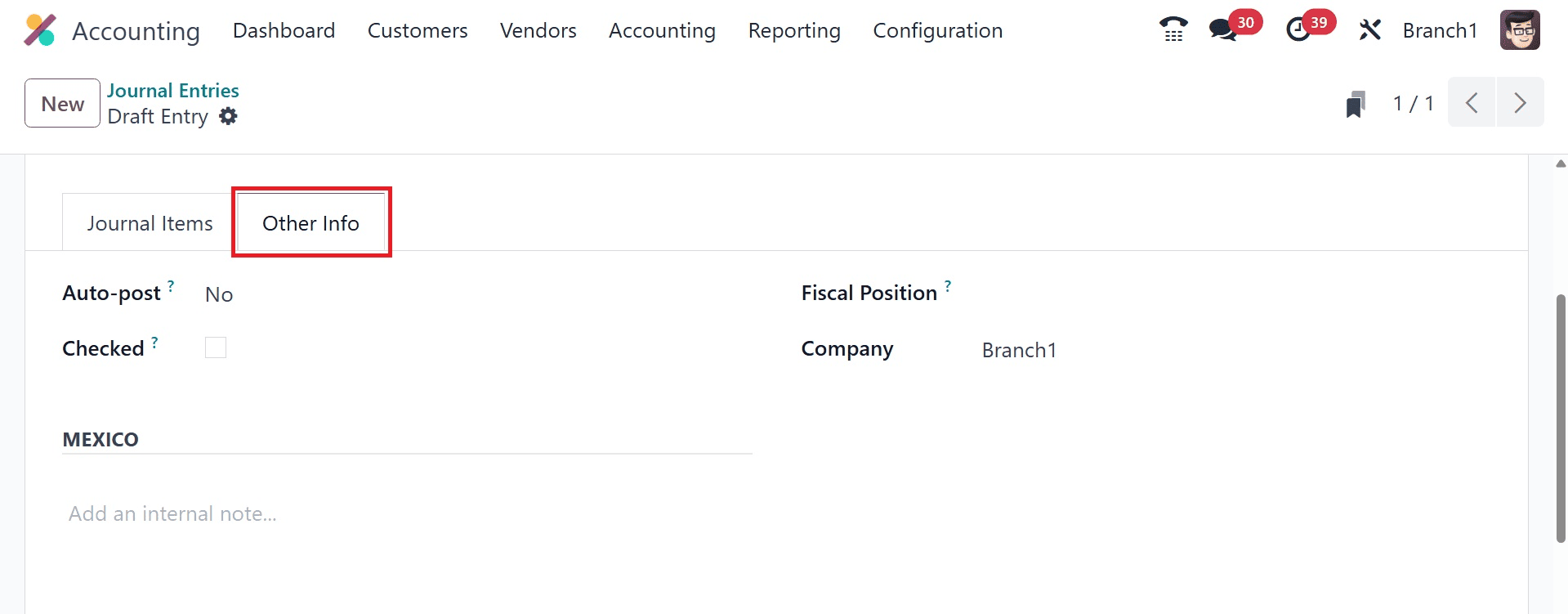Open the Dashboard menu
1568x614 pixels.
point(284,30)
